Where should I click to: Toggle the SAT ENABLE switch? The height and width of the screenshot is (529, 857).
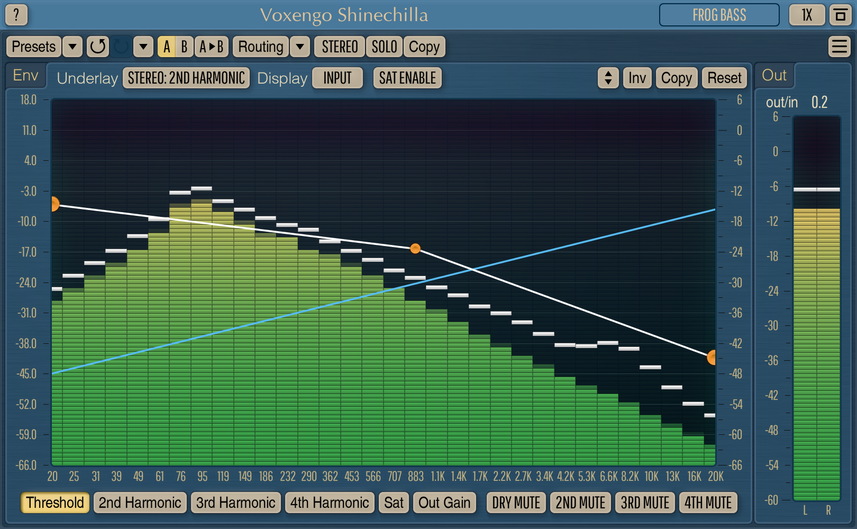pos(407,77)
